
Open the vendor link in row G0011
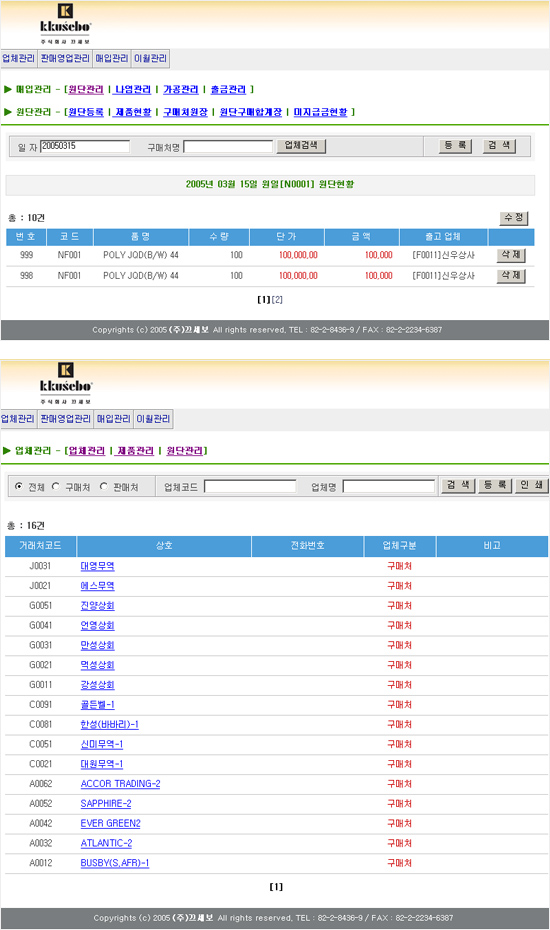(97, 685)
